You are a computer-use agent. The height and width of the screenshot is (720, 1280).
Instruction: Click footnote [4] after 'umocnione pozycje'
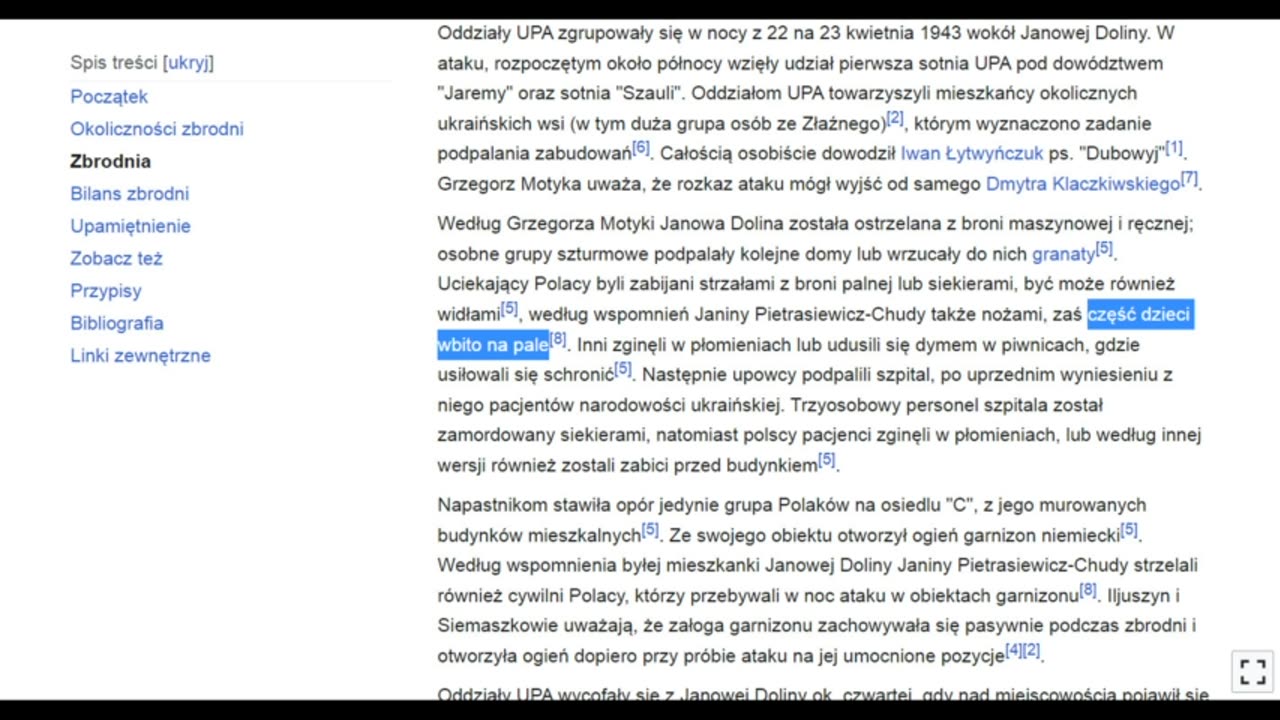point(1013,650)
